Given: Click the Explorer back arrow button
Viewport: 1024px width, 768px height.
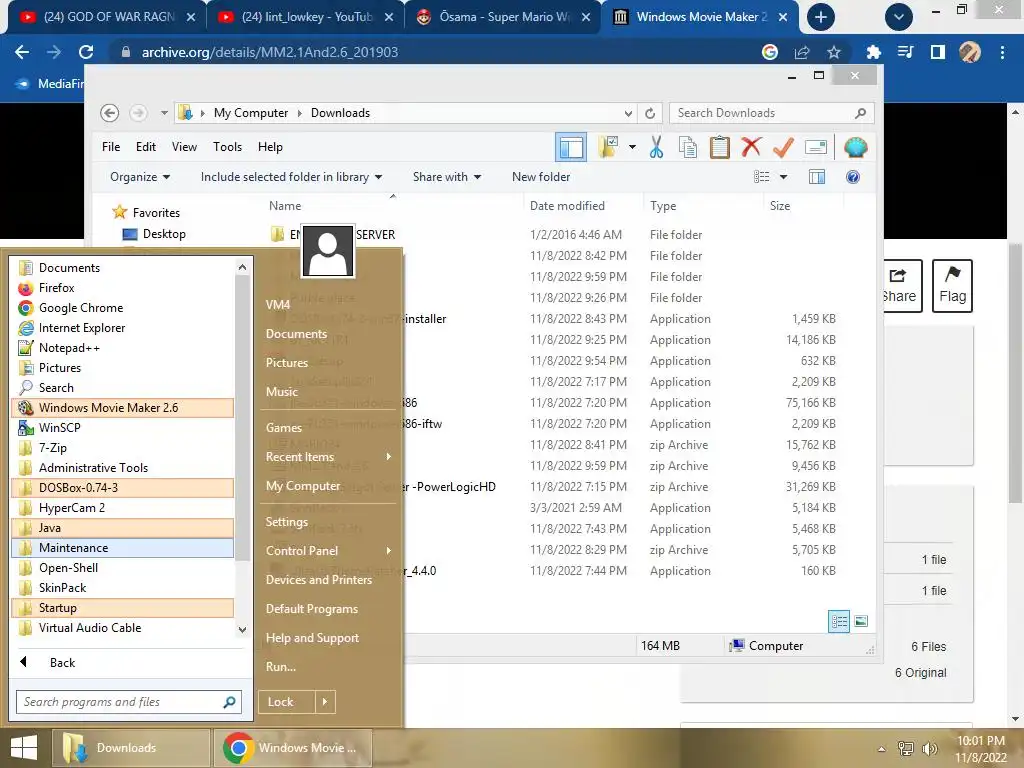Looking at the screenshot, I should pyautogui.click(x=109, y=113).
